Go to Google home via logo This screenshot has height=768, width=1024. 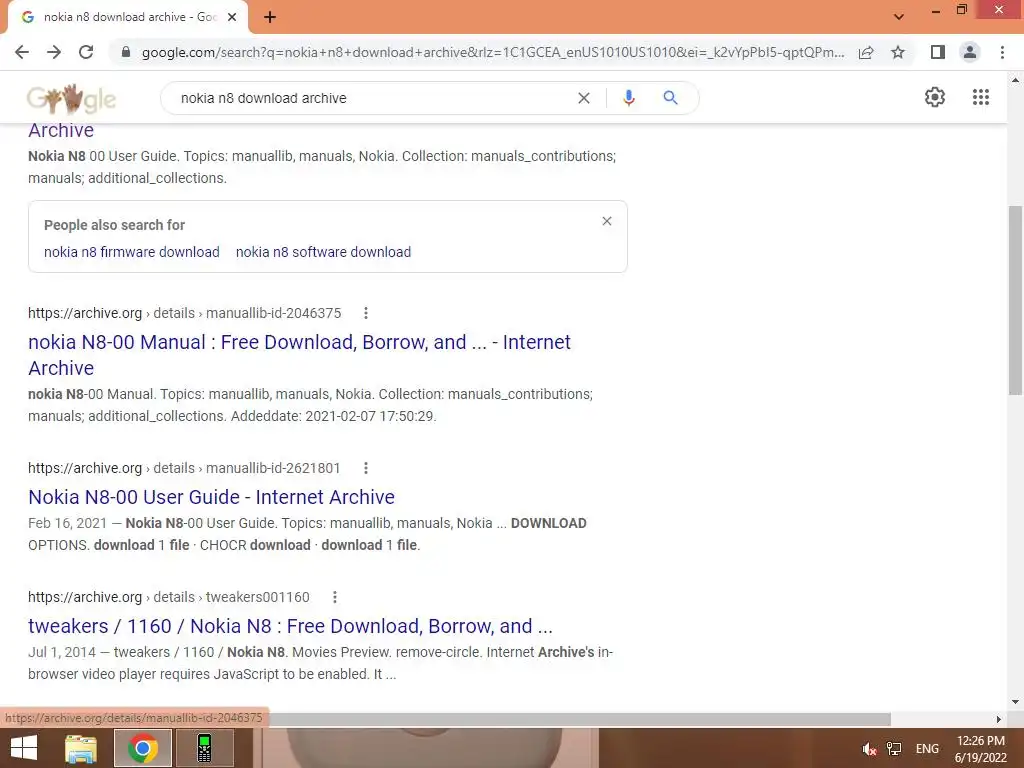point(71,99)
